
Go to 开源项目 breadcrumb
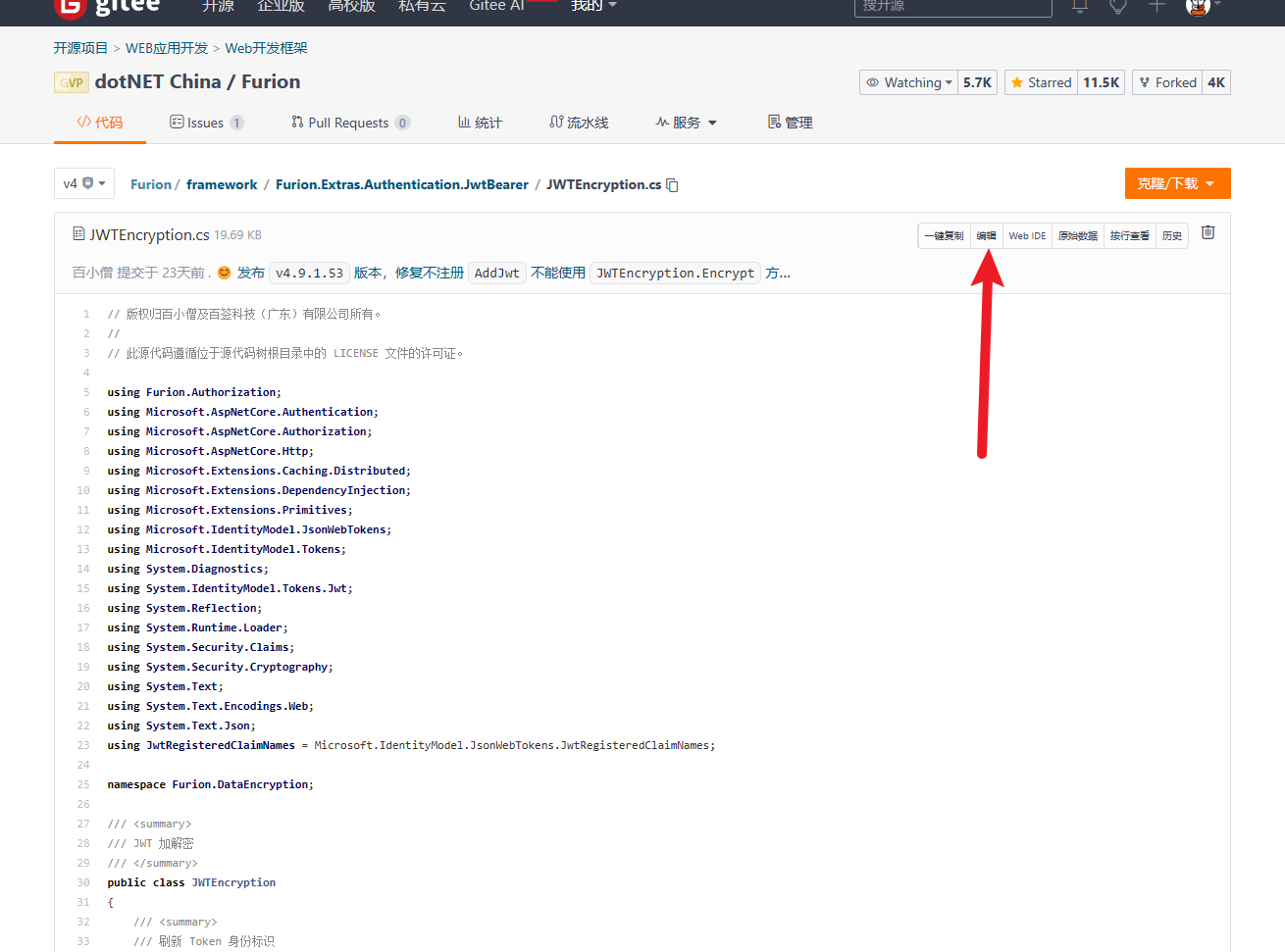pyautogui.click(x=80, y=48)
